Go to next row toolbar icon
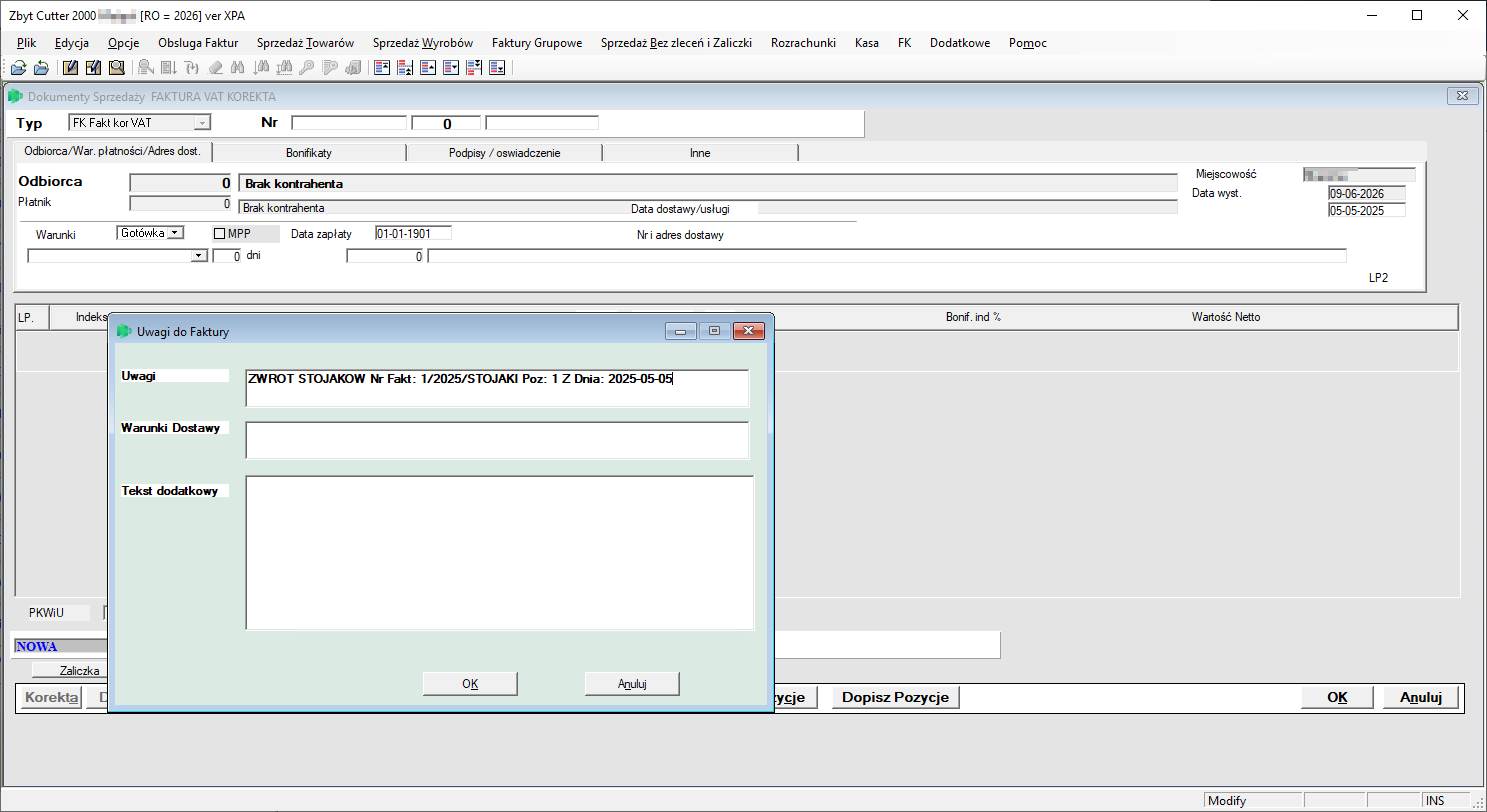 (451, 68)
